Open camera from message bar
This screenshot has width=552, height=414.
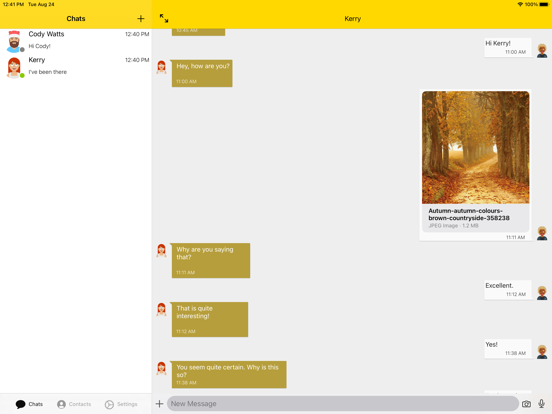click(x=526, y=404)
